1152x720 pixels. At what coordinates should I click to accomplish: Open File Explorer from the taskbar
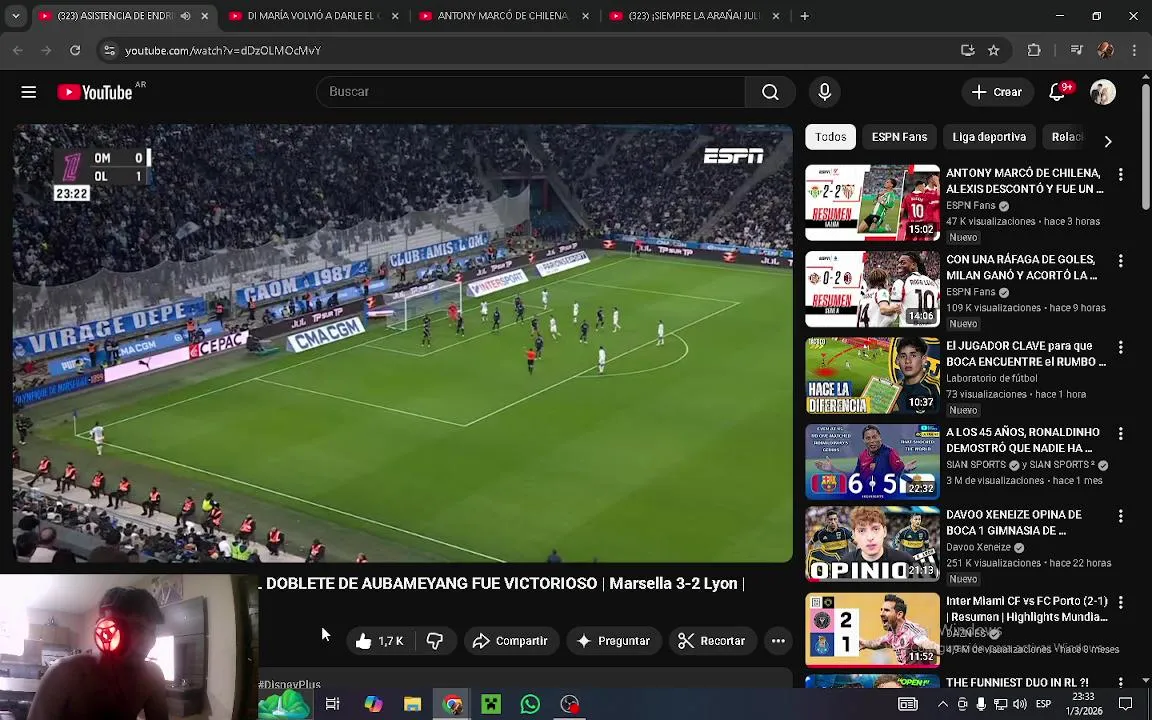pos(413,704)
